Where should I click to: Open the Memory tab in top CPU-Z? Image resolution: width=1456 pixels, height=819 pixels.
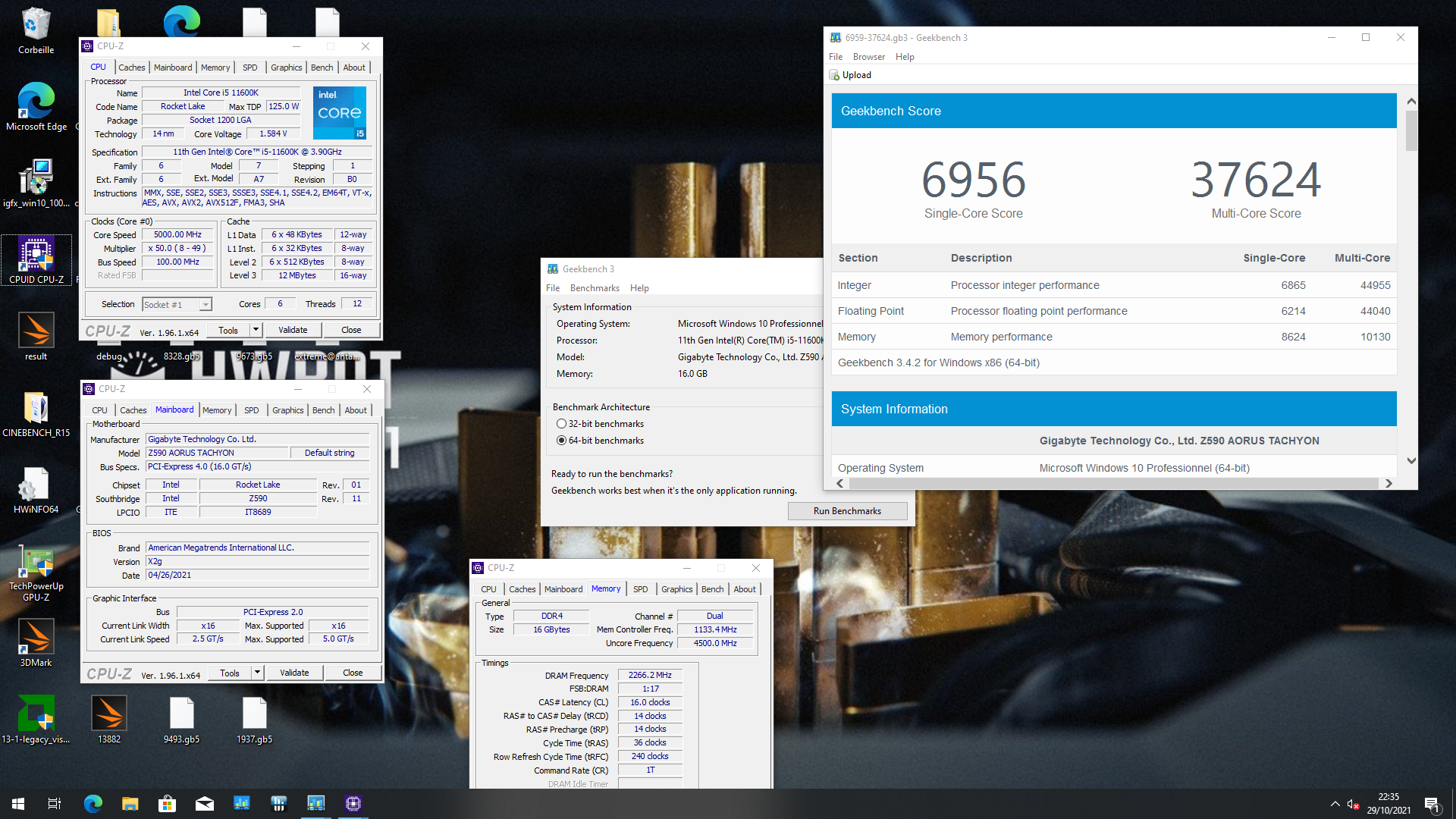coord(215,67)
